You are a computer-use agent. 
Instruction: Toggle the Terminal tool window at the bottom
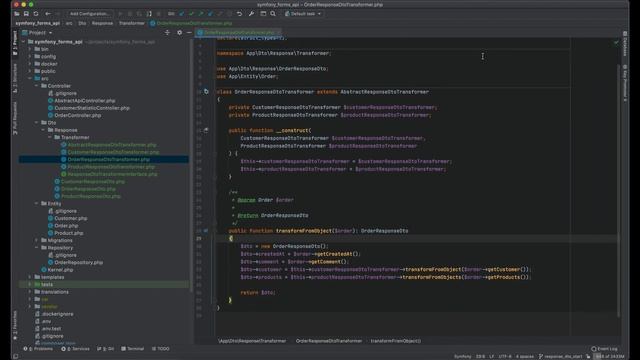pos(133,349)
